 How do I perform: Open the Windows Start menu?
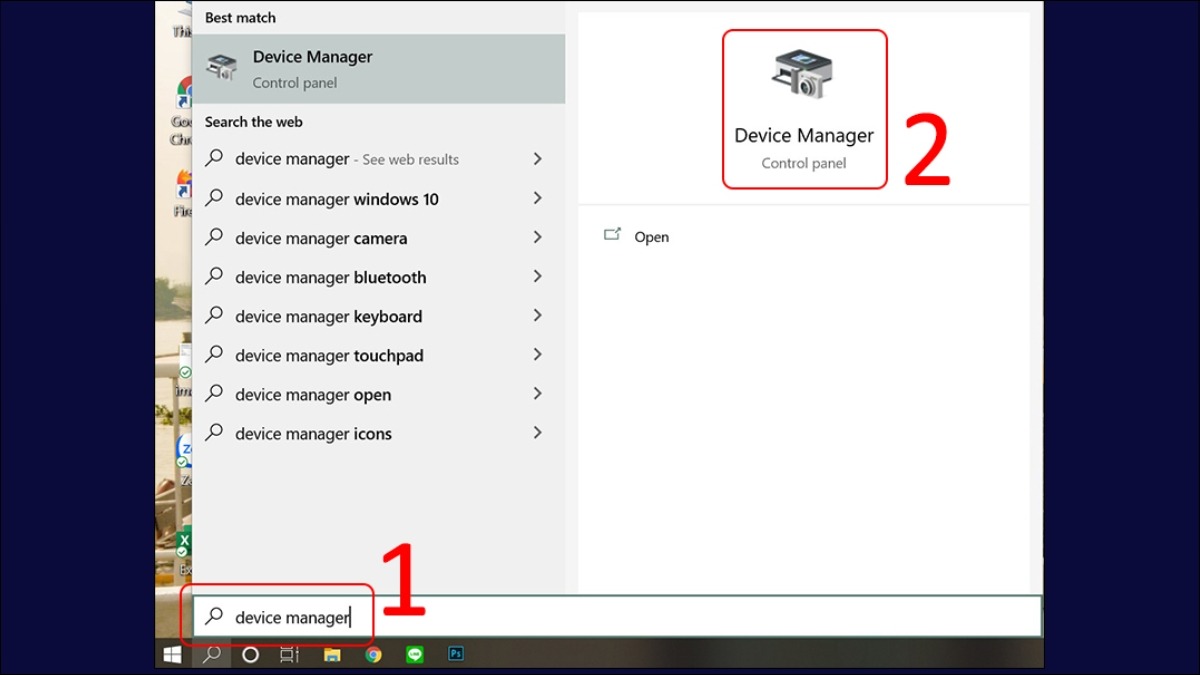point(172,655)
